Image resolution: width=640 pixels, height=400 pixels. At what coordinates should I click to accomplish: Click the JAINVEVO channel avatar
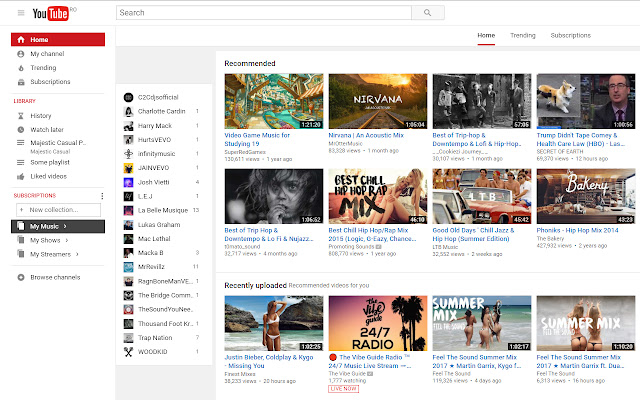pyautogui.click(x=129, y=168)
